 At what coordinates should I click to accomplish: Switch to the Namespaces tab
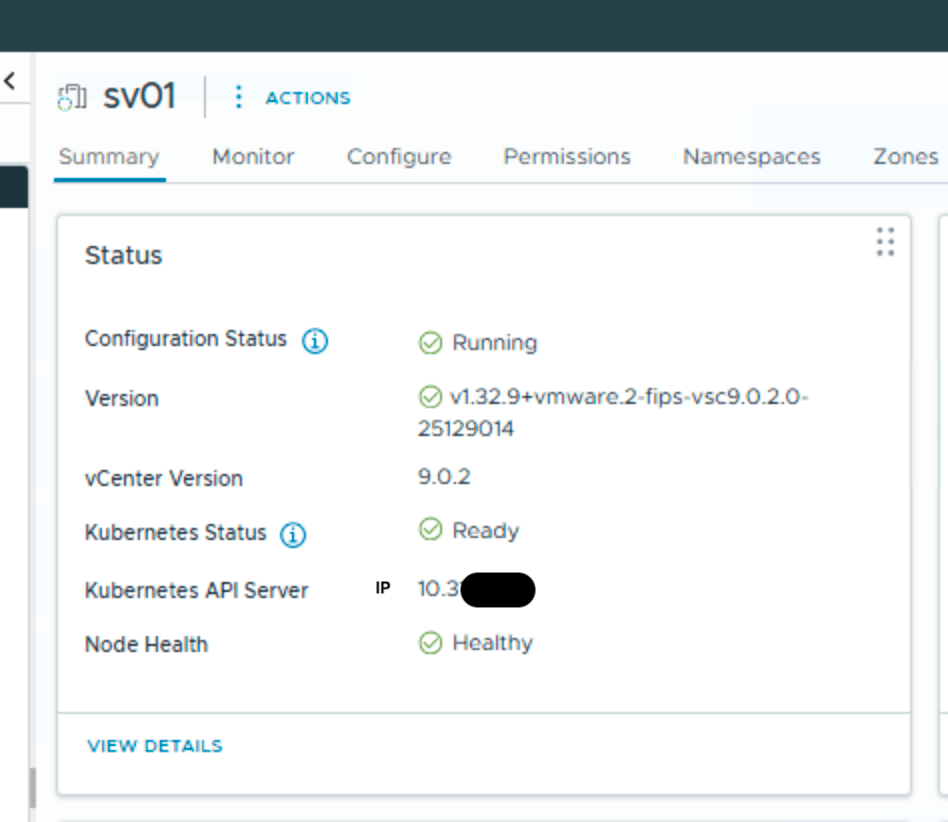(751, 157)
